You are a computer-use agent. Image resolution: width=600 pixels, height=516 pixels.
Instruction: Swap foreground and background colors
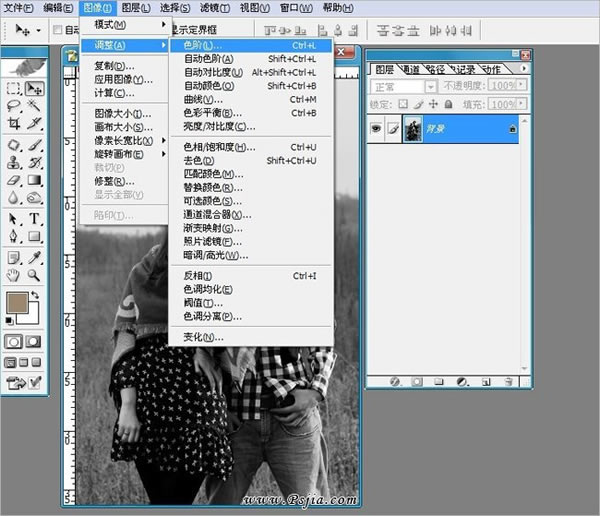point(35,295)
